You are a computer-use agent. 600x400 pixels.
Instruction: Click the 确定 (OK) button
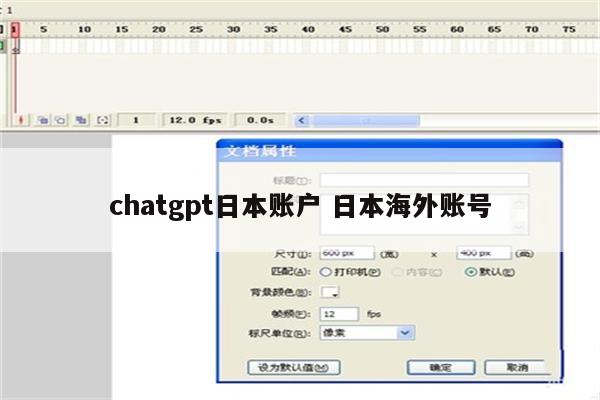[440, 367]
